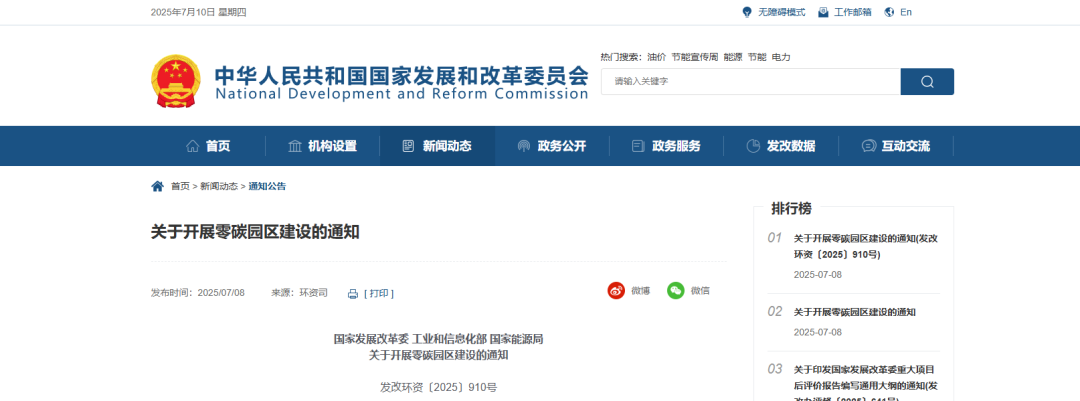
Task: Share via the Weibo icon
Action: click(616, 291)
